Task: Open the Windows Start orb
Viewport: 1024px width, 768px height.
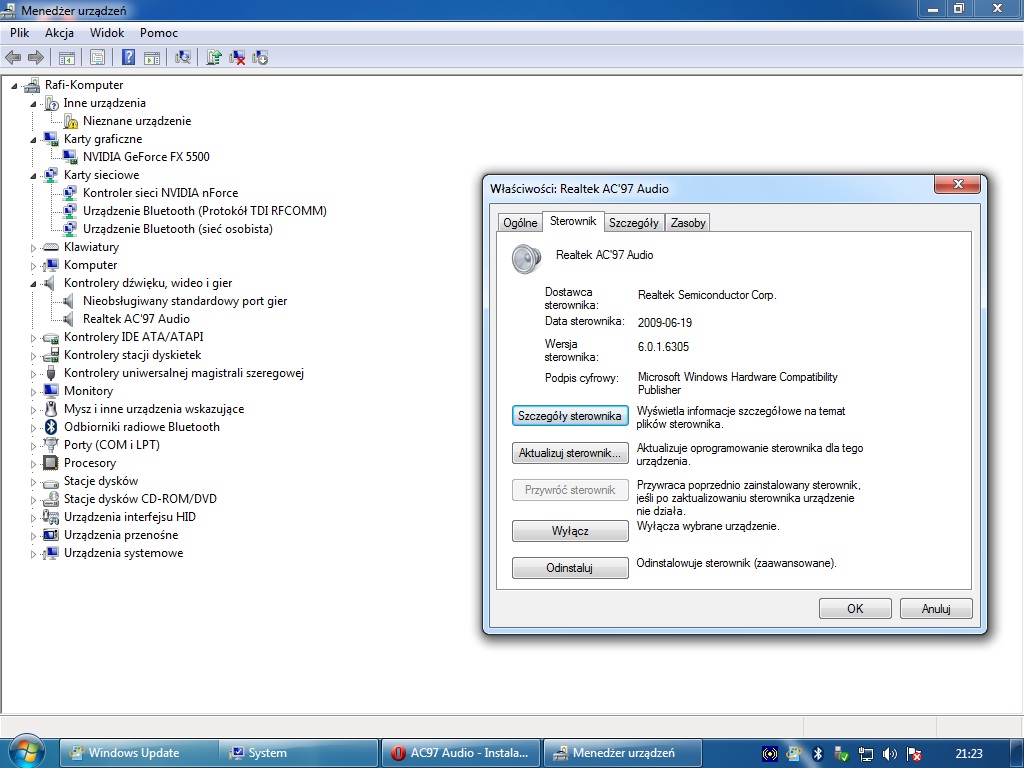Action: (27, 752)
